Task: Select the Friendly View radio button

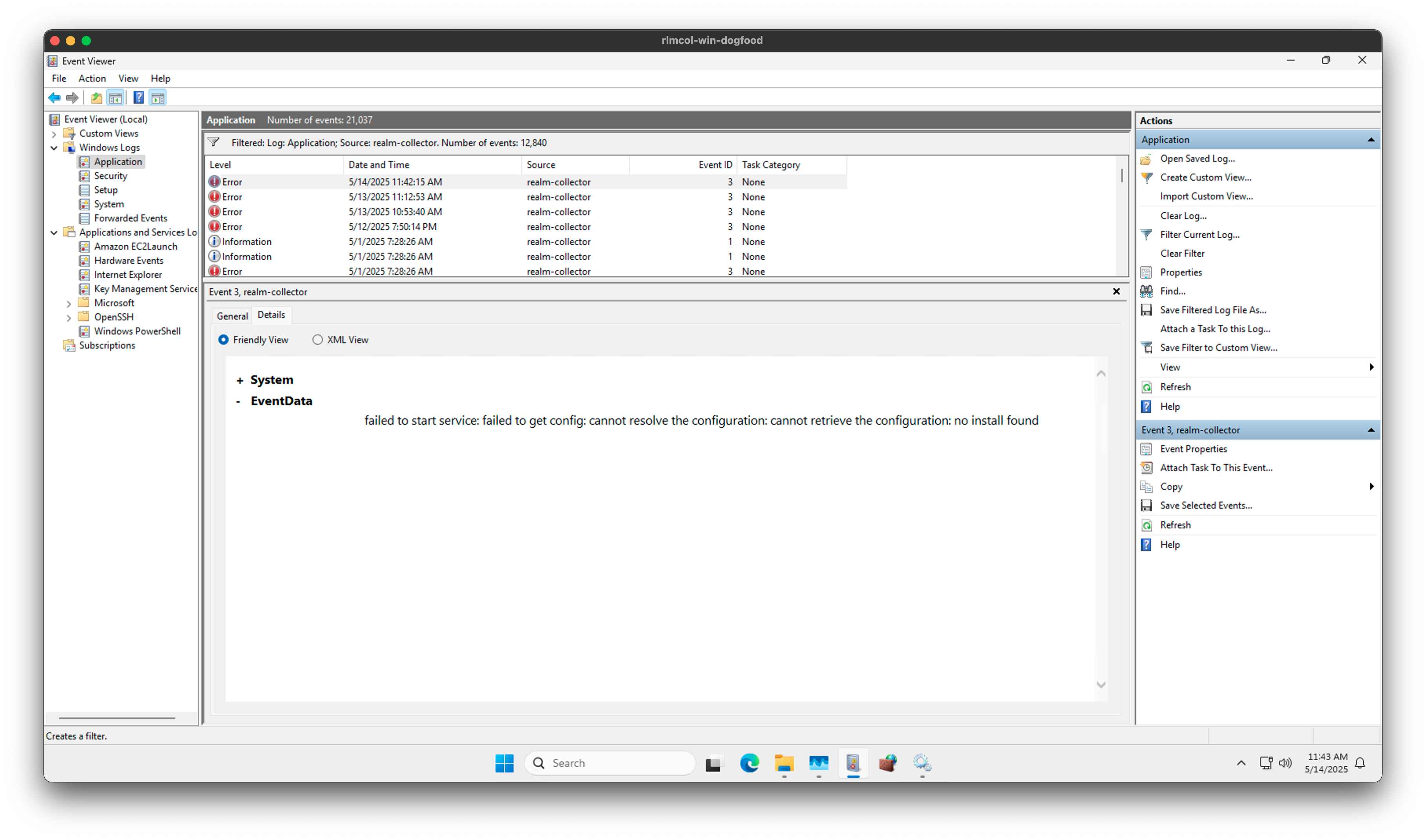Action: (x=224, y=340)
